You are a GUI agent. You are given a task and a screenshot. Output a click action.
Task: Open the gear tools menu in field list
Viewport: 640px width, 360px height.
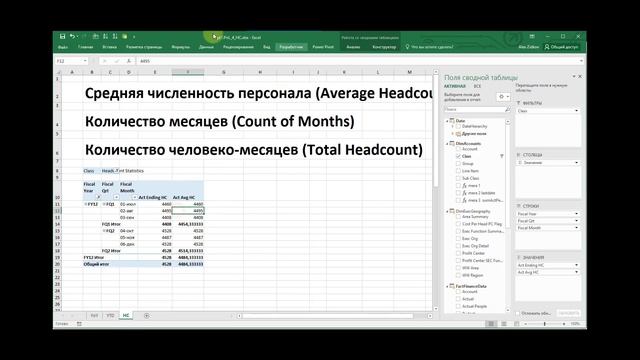(502, 97)
